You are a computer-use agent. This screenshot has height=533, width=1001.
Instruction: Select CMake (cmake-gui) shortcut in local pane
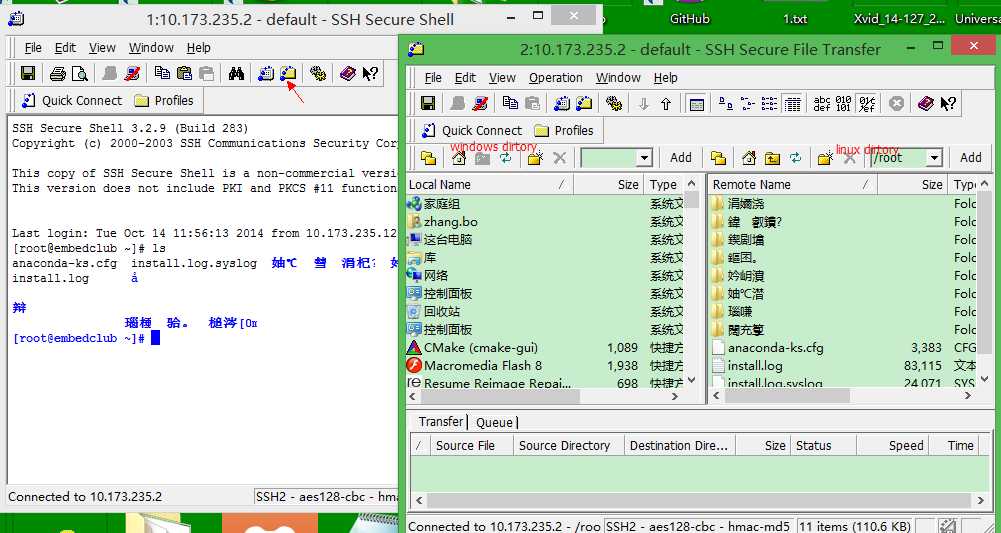click(x=480, y=348)
